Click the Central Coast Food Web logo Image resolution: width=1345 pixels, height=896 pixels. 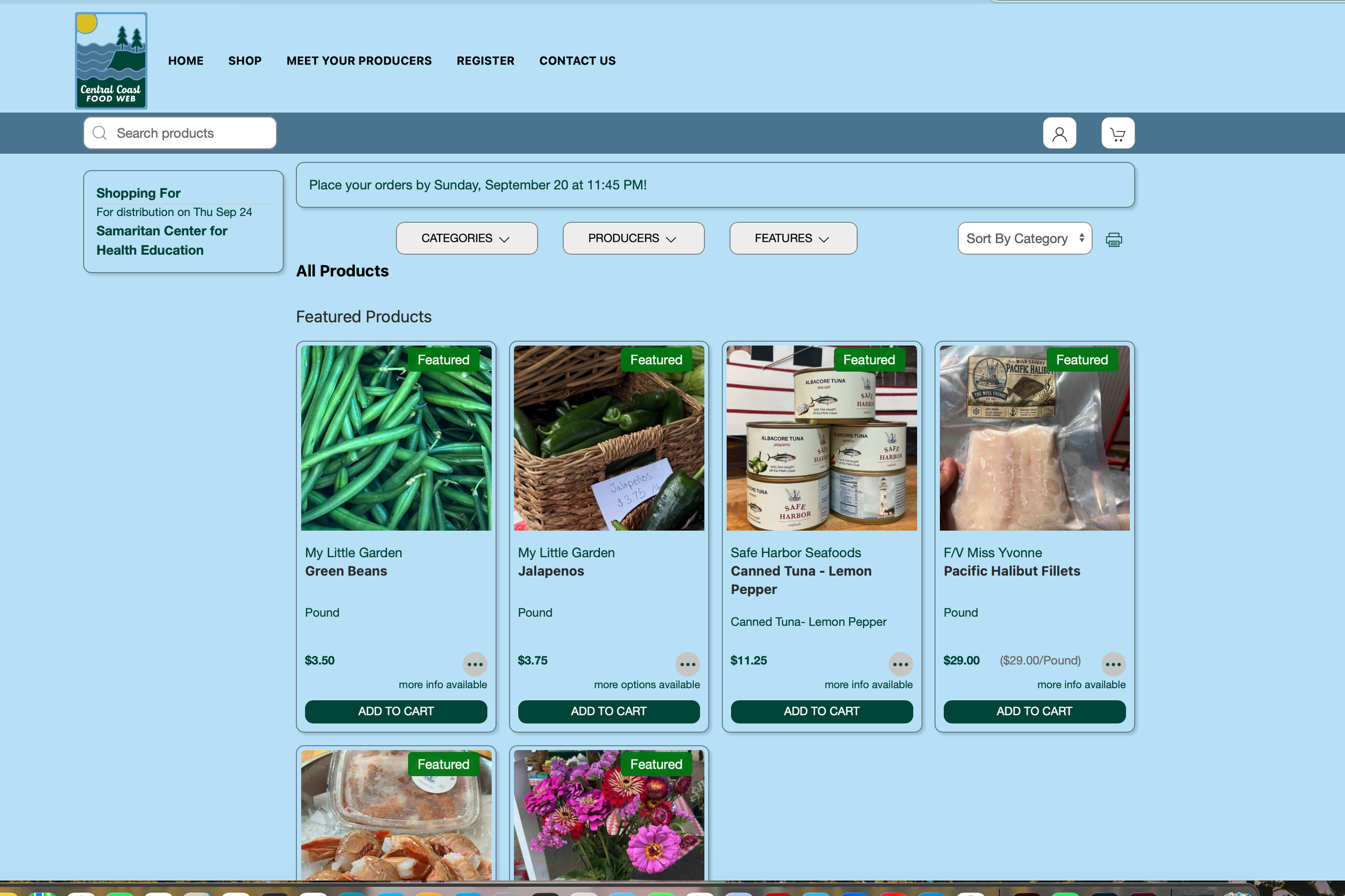pos(111,61)
